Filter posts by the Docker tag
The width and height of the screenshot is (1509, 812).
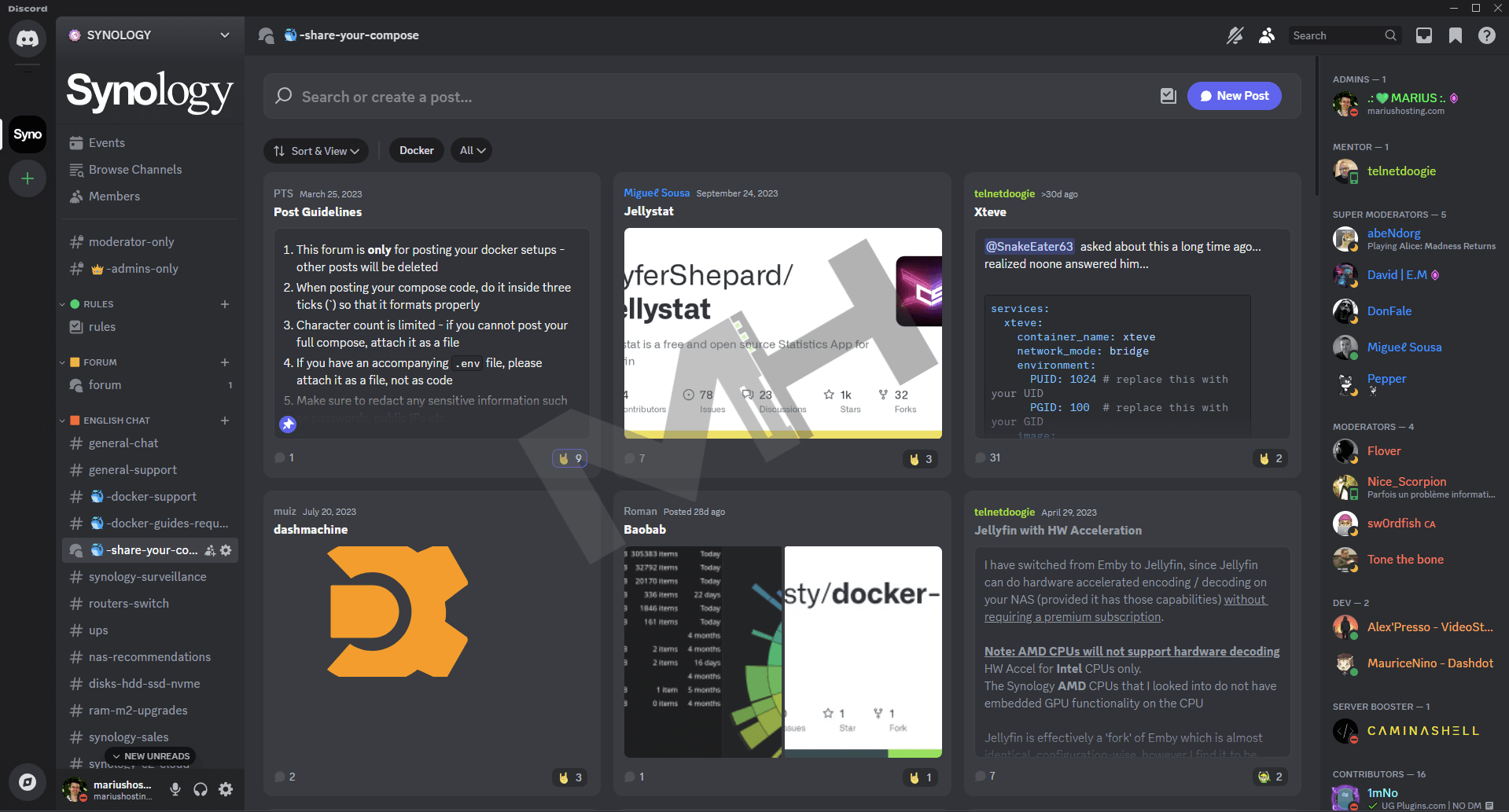417,150
